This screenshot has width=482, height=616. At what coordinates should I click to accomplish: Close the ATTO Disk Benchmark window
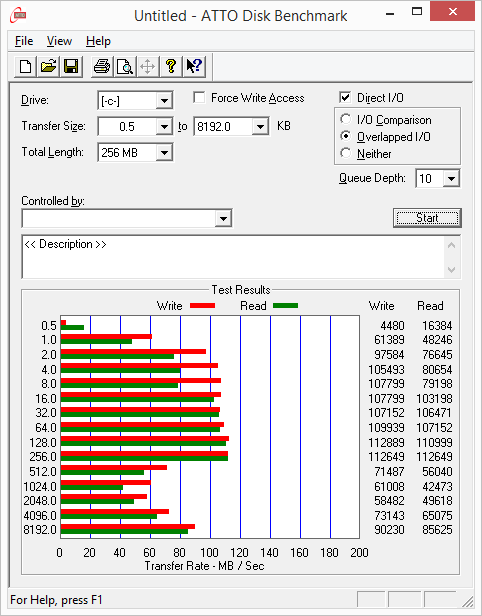[453, 12]
